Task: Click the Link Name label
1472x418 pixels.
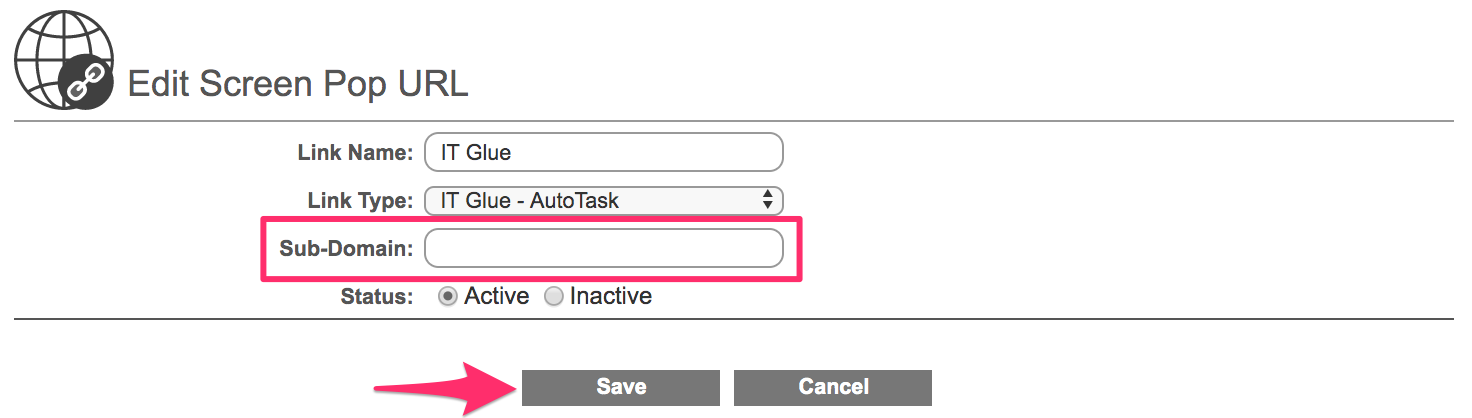Action: (355, 152)
